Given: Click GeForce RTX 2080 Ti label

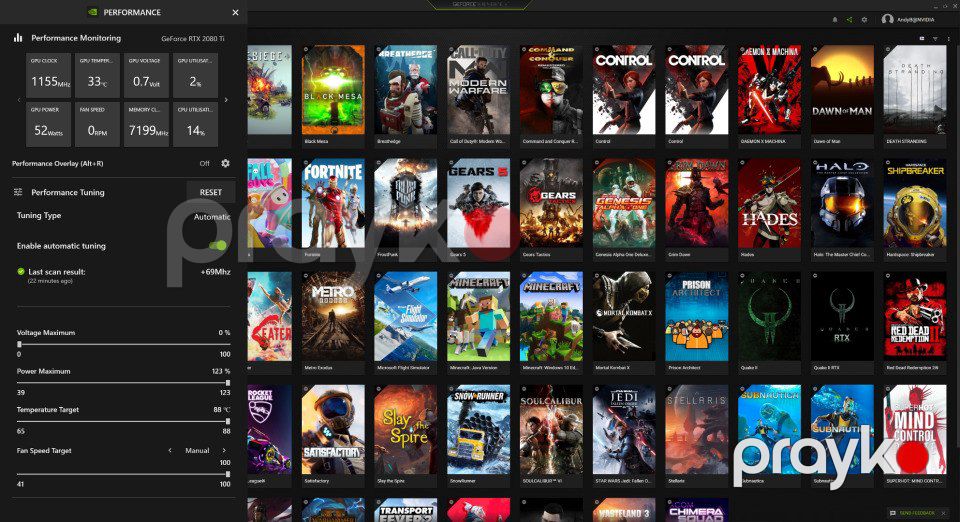Looking at the screenshot, I should click(x=193, y=39).
